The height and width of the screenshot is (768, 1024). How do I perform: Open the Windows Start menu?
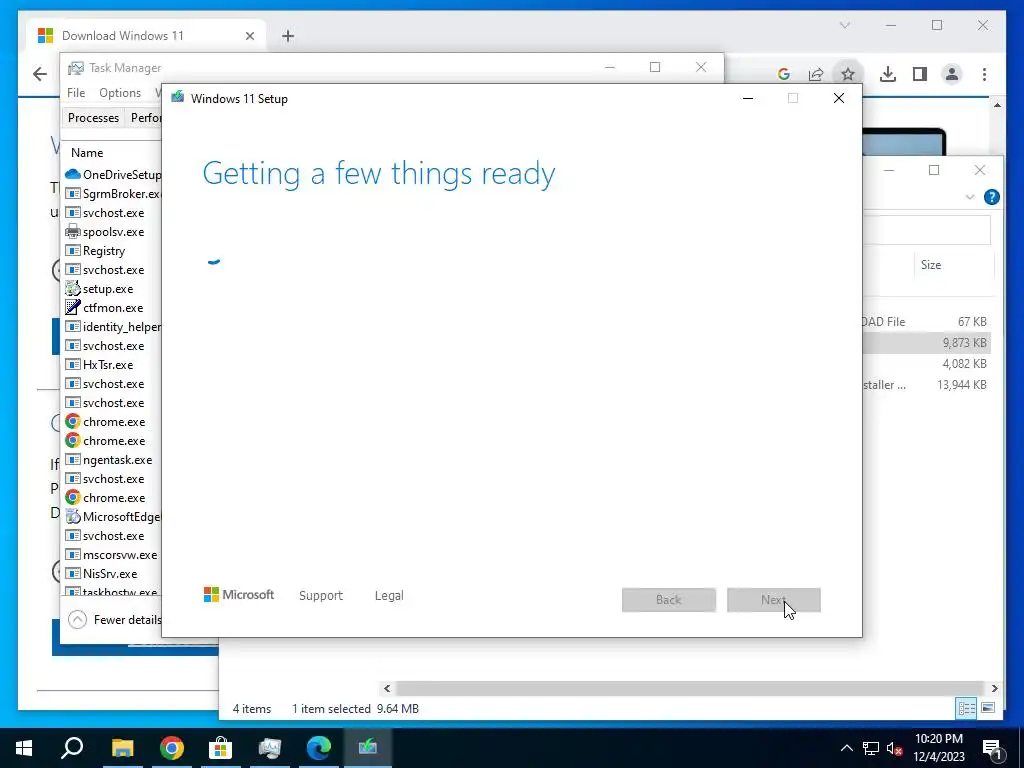[x=24, y=748]
